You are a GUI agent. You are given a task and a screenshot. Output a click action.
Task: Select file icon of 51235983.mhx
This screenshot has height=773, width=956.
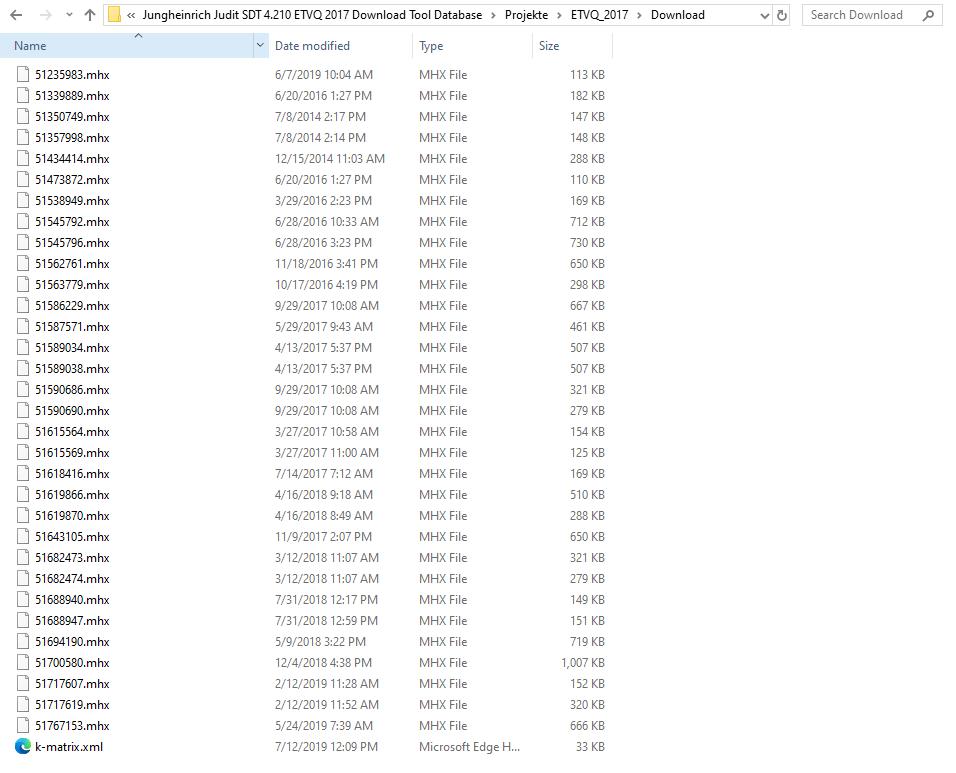[x=23, y=74]
